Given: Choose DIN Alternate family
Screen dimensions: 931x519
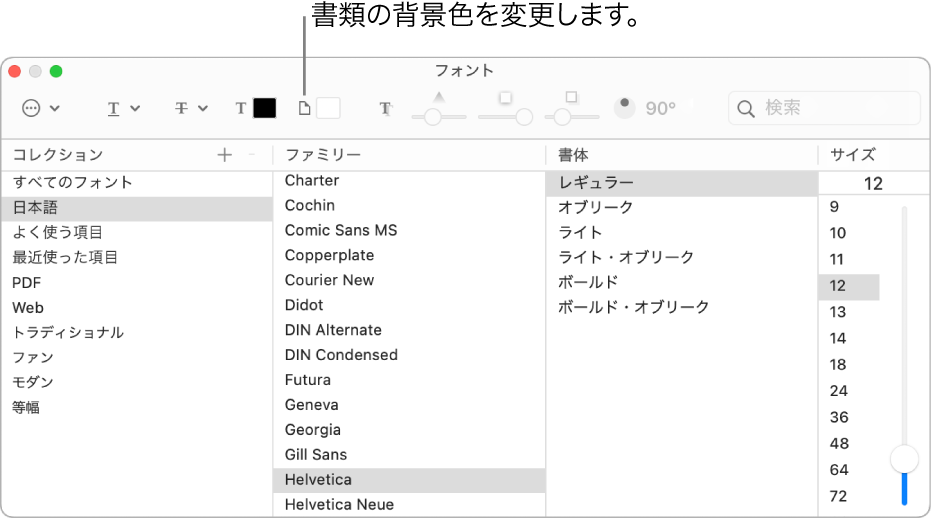Looking at the screenshot, I should click(409, 330).
